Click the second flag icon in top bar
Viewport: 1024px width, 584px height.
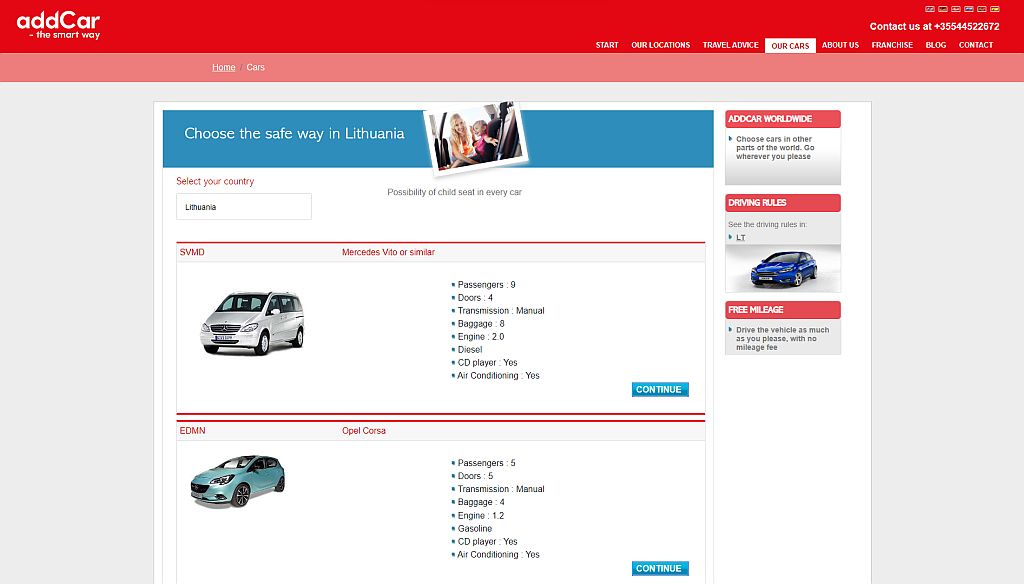click(943, 8)
